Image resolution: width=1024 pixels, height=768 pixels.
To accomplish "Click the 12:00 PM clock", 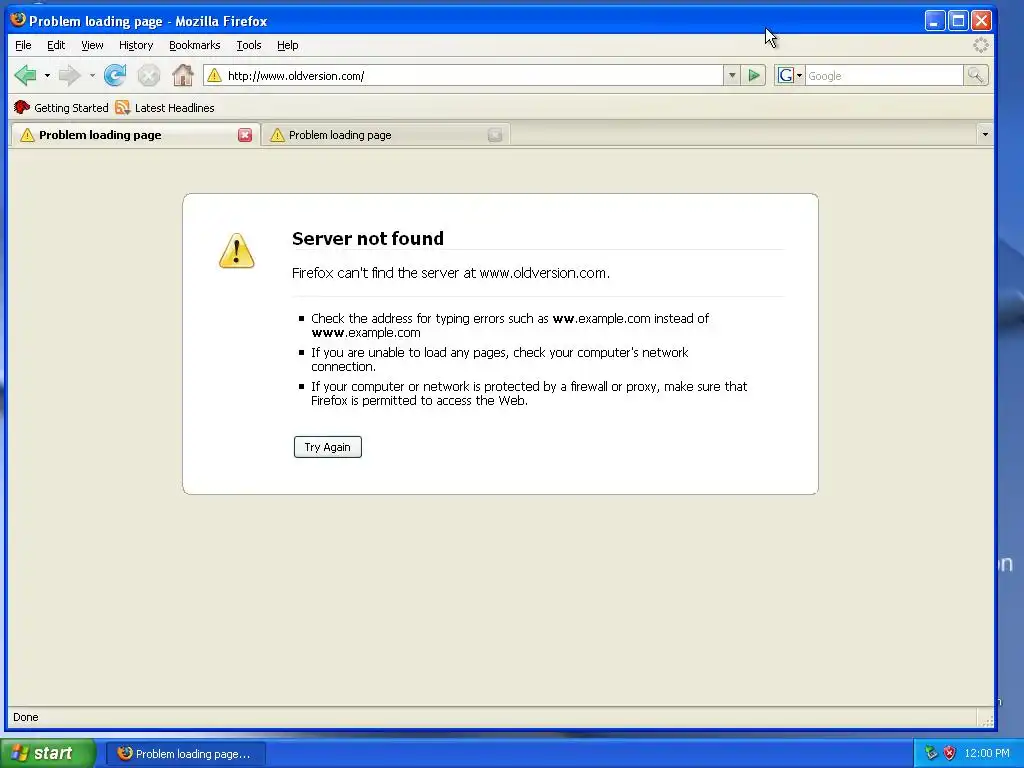I will (987, 753).
